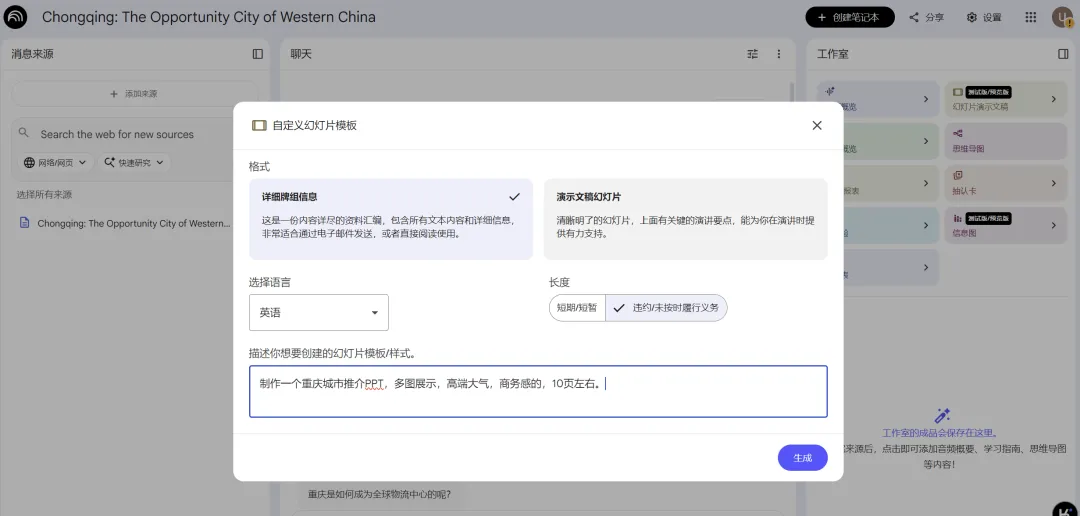
Task: Click the 生成 button
Action: point(802,457)
